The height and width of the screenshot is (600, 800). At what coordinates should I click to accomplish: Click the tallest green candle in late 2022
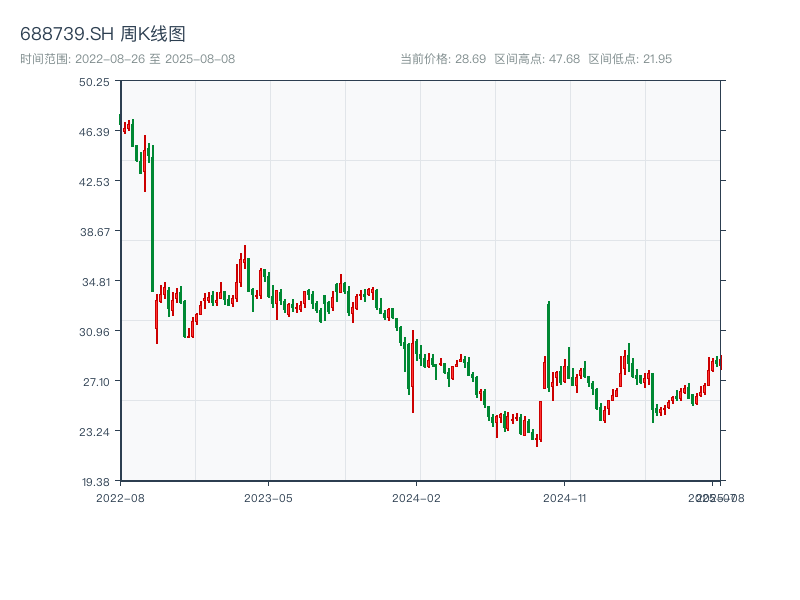point(152,218)
